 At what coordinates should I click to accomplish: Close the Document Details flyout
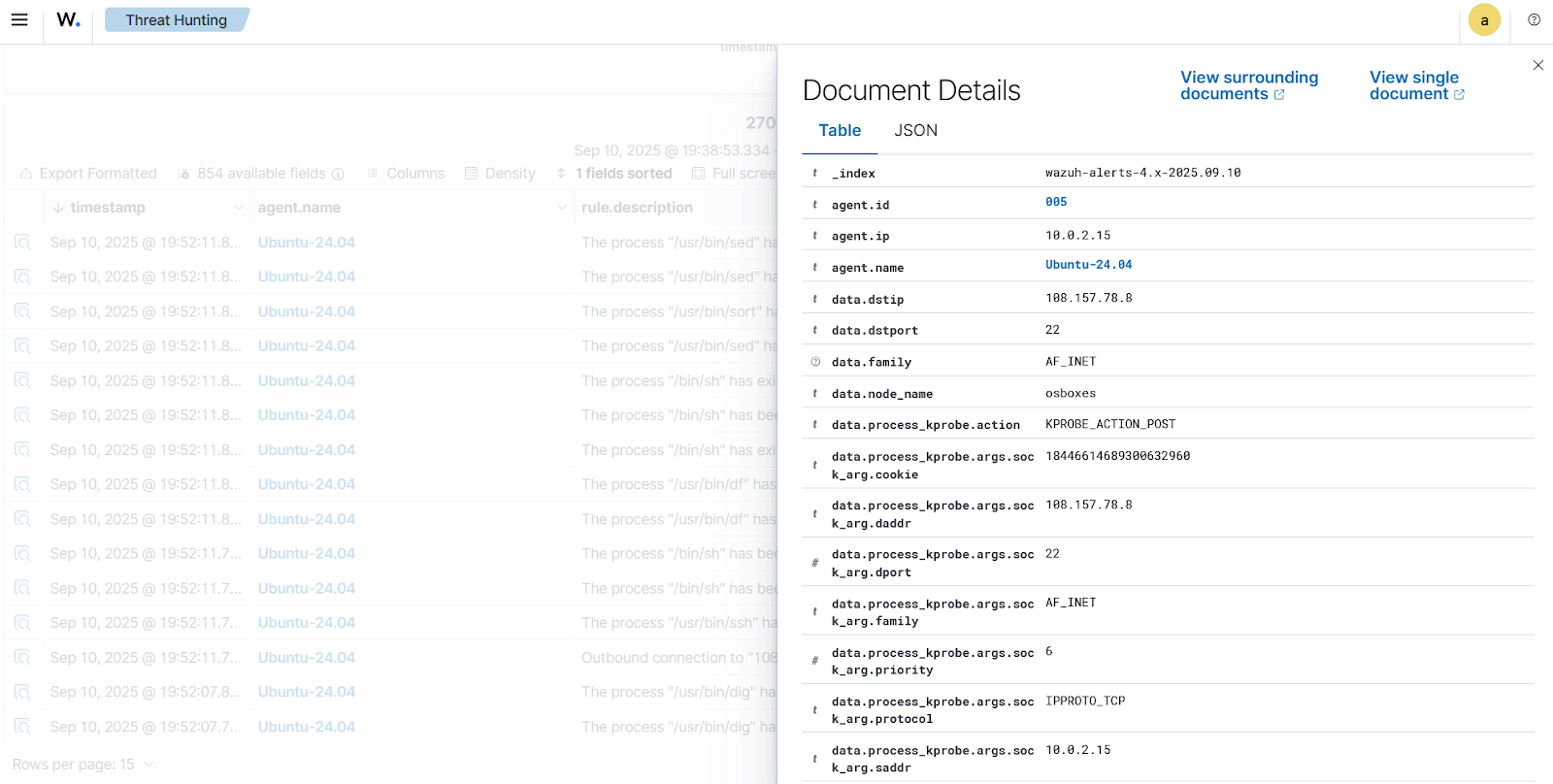pyautogui.click(x=1537, y=65)
